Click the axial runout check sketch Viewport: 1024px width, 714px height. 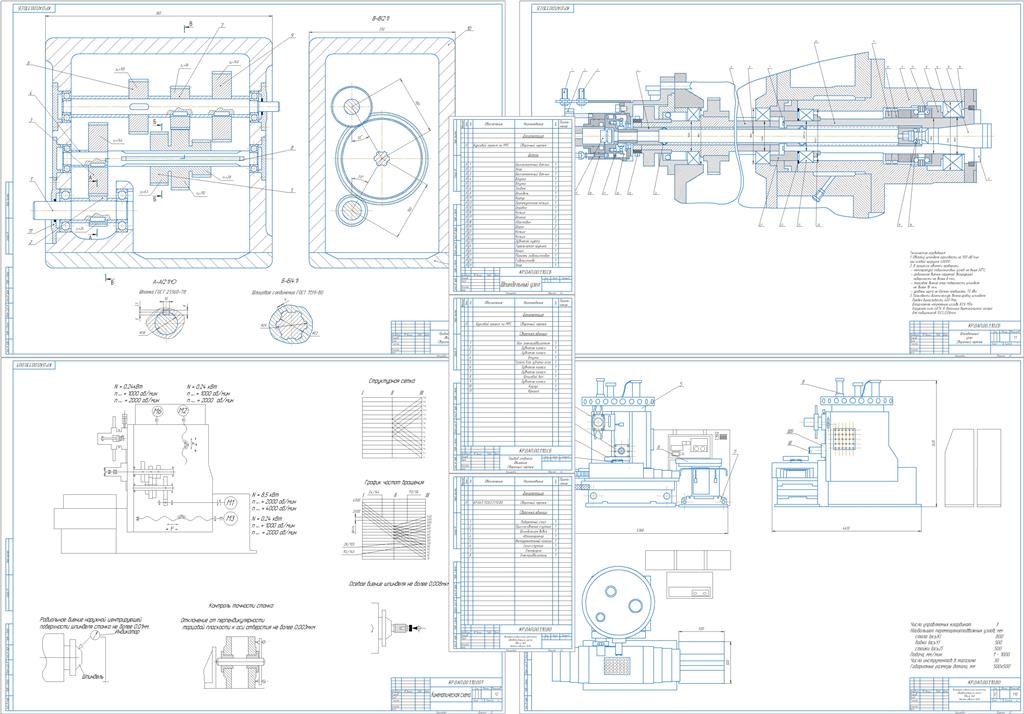396,628
